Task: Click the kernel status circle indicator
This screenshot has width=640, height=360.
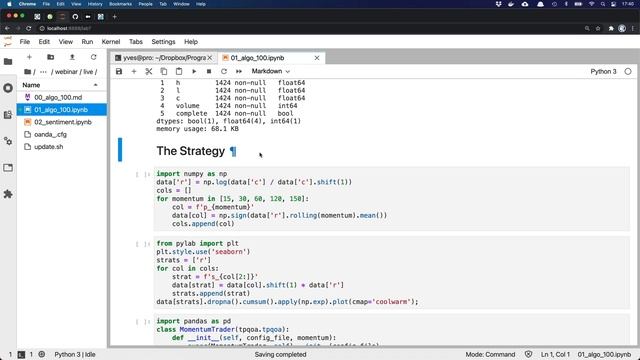Action: click(x=628, y=71)
